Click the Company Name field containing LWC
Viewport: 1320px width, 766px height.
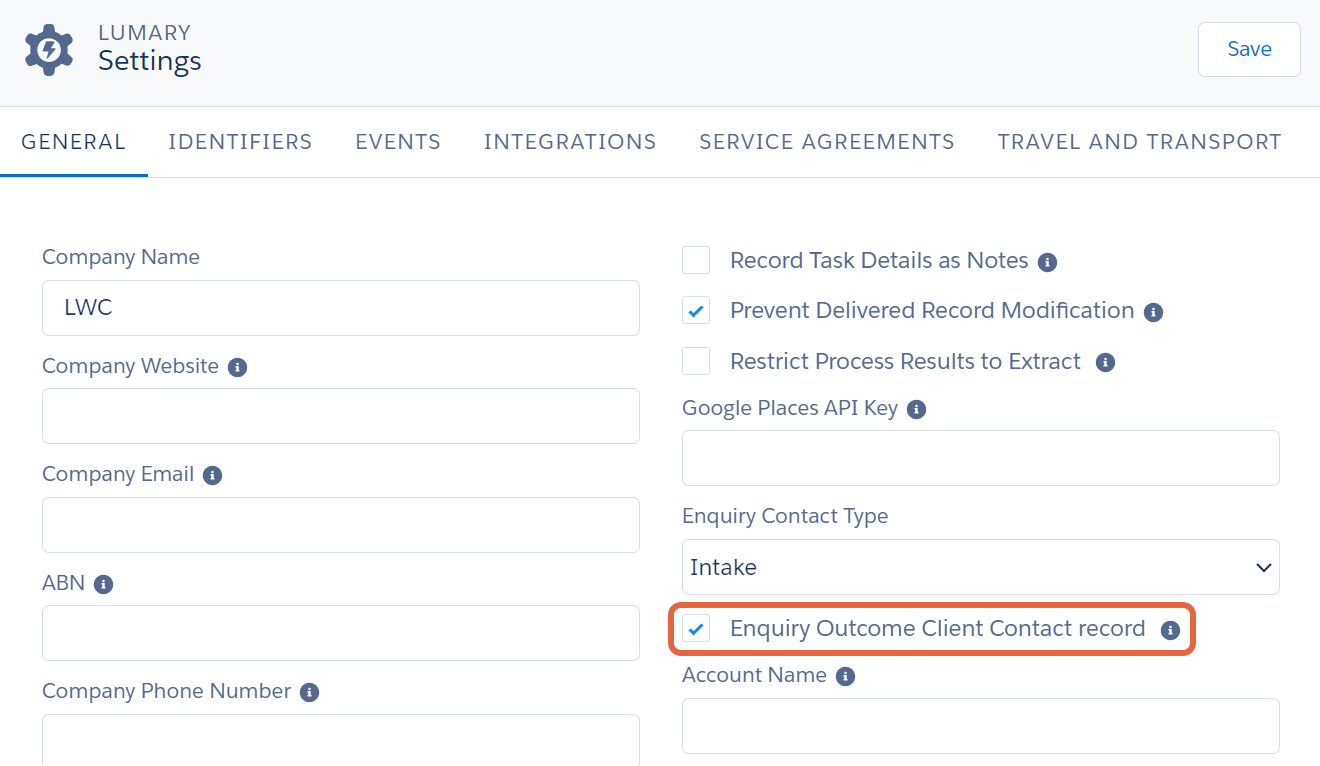pyautogui.click(x=341, y=308)
